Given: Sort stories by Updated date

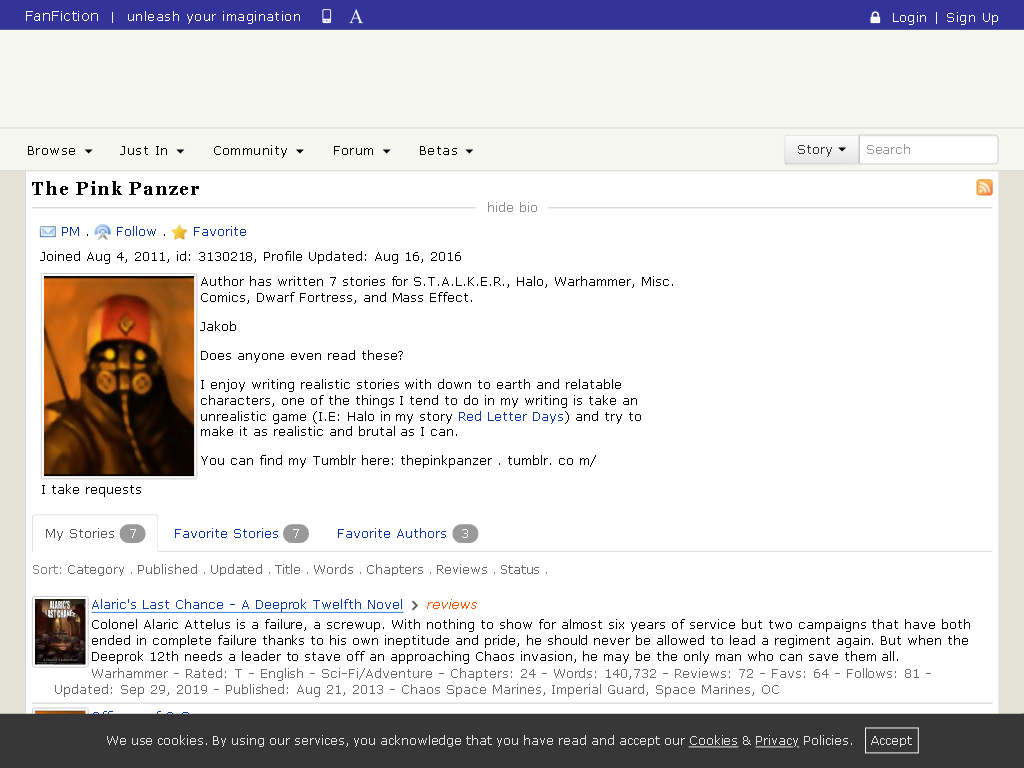Looking at the screenshot, I should pos(236,569).
